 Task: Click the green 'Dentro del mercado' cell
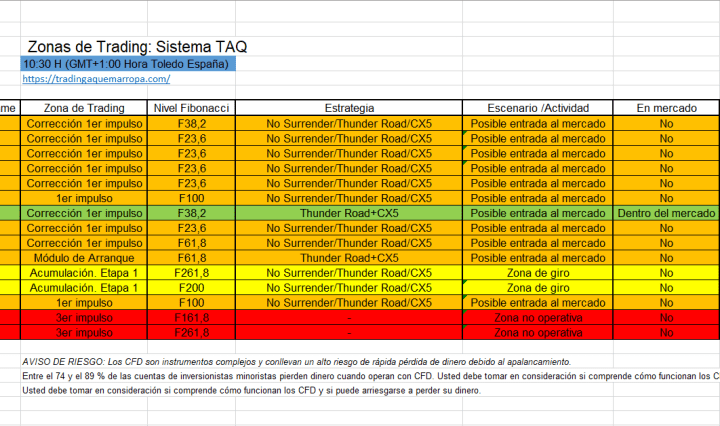[x=666, y=214]
